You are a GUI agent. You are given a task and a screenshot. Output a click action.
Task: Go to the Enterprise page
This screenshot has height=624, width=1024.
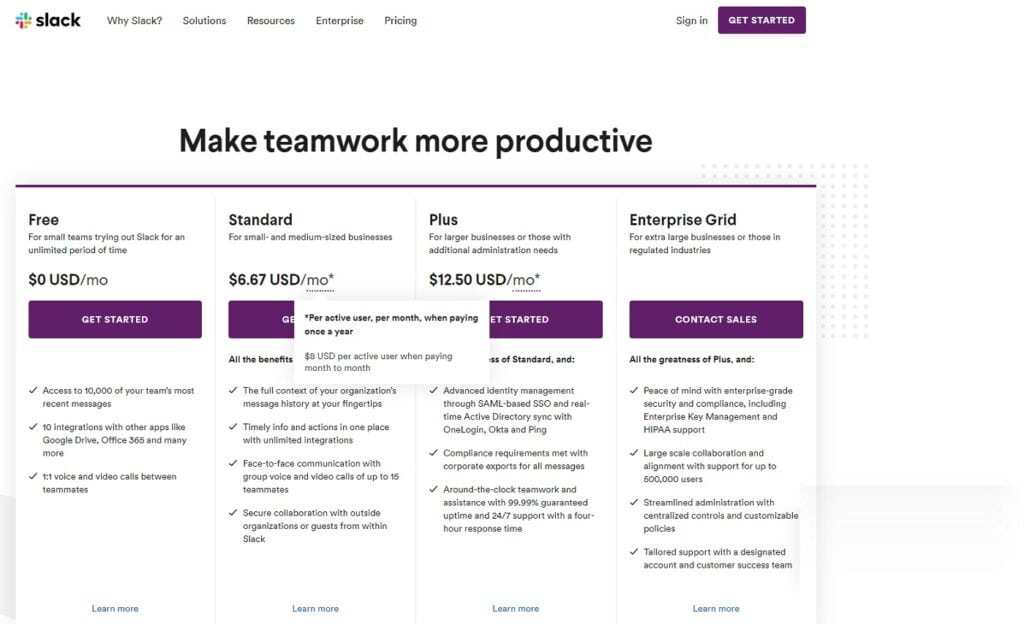(x=340, y=20)
